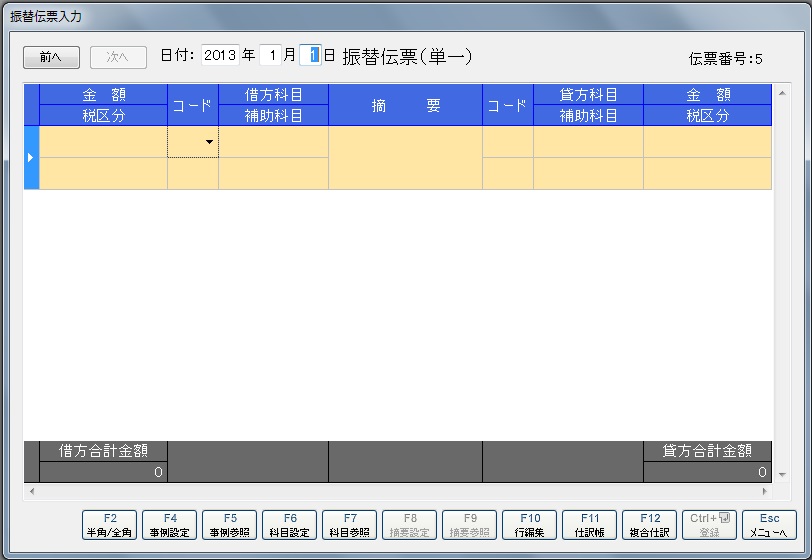812x560 pixels.
Task: Switch to F12 複合仕訳 (compound journal)
Action: click(650, 525)
